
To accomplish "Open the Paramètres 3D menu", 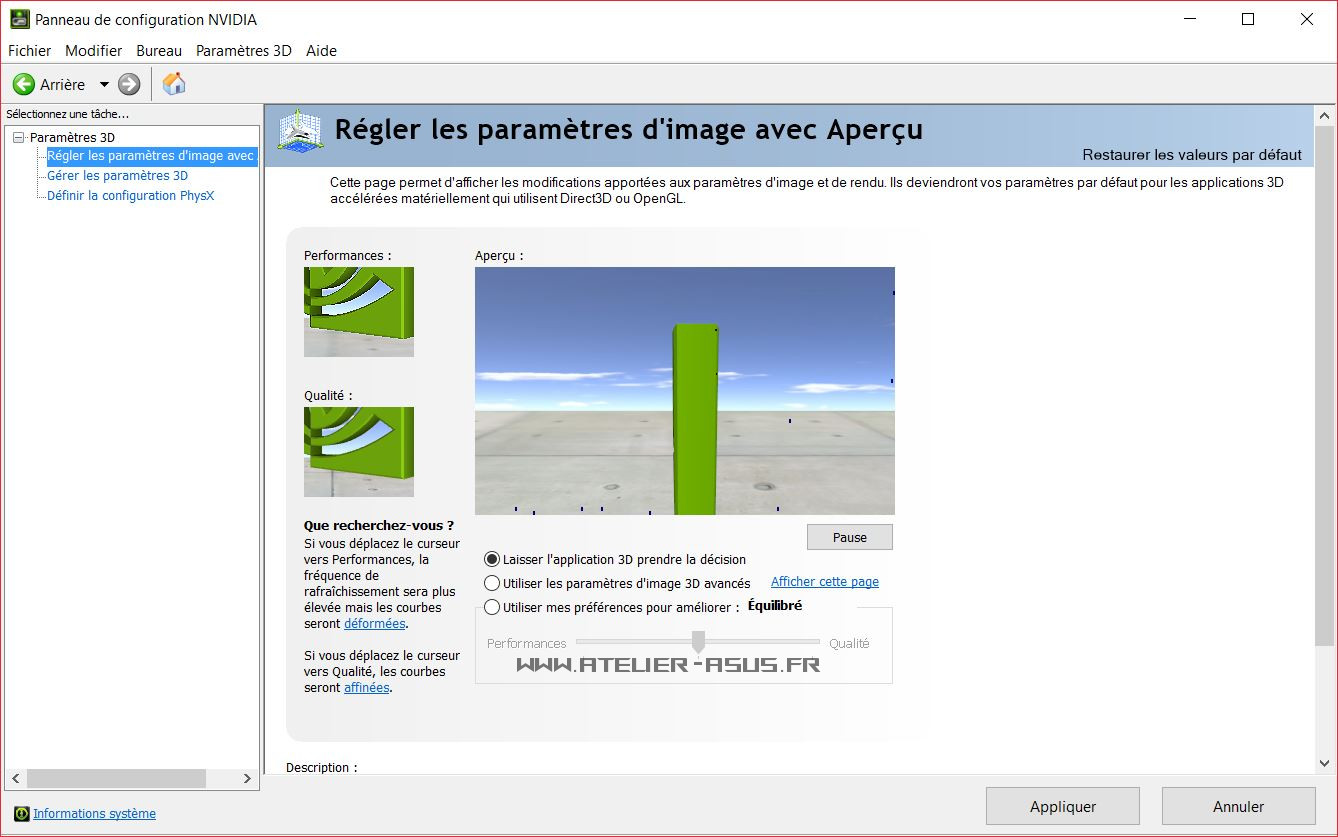I will [244, 50].
